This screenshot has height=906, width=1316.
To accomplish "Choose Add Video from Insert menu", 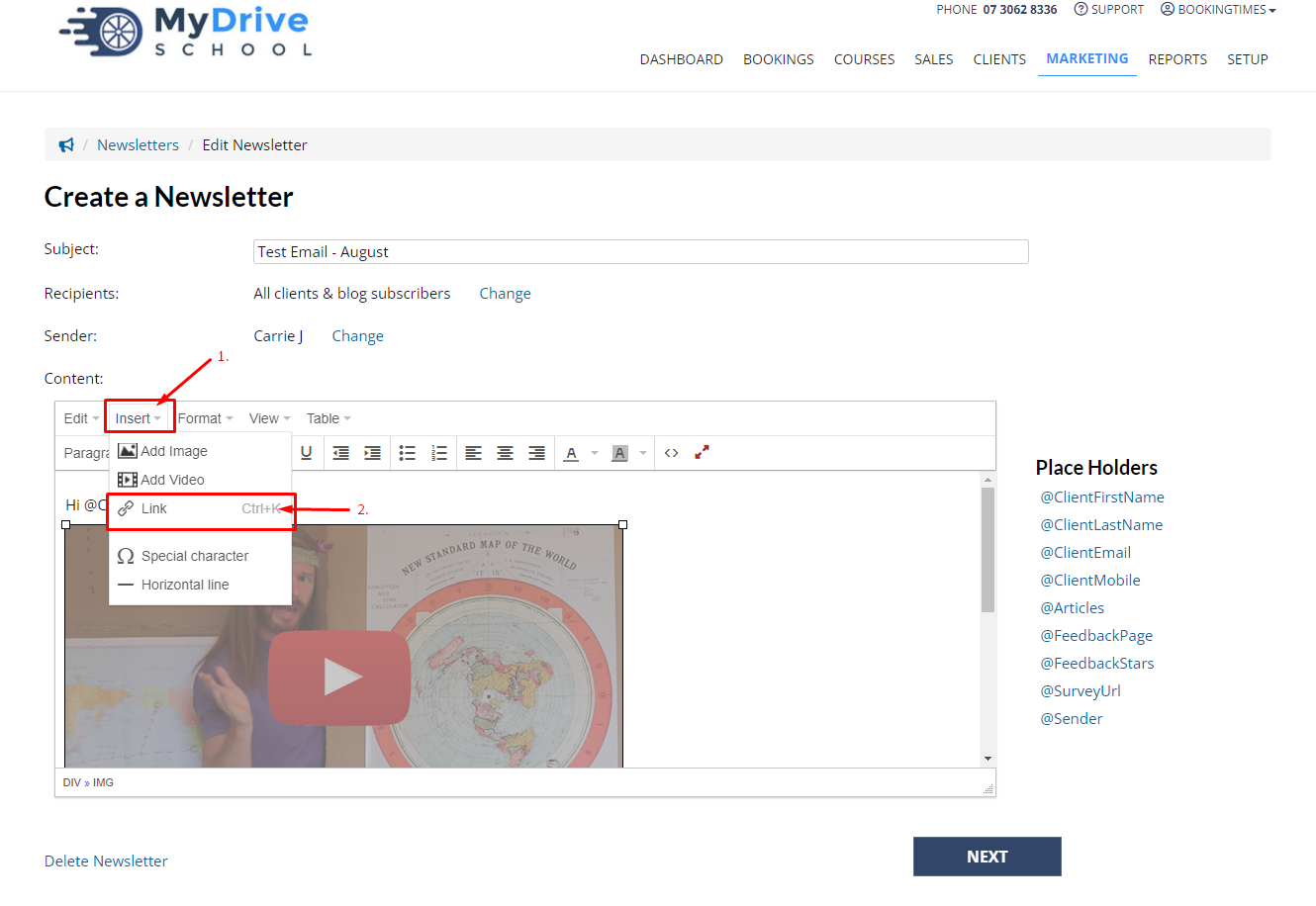I will (x=200, y=480).
